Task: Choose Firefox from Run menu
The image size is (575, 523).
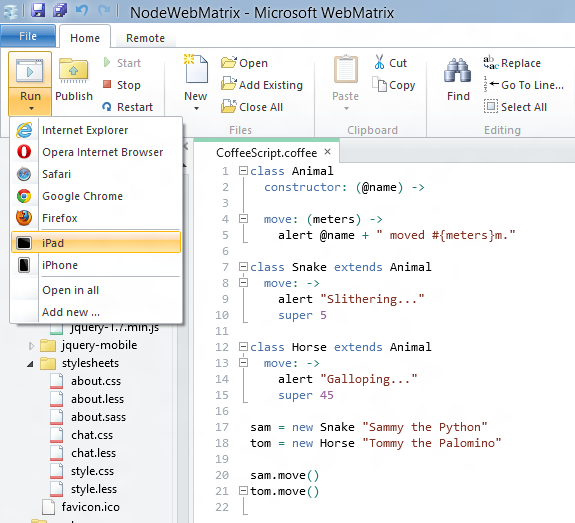Action: 96,218
